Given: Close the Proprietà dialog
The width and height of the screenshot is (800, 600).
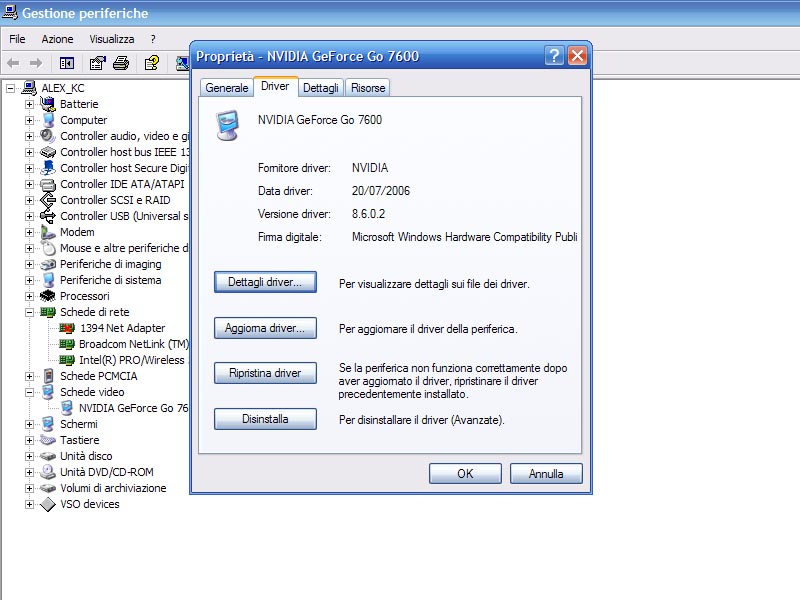Looking at the screenshot, I should tap(577, 56).
